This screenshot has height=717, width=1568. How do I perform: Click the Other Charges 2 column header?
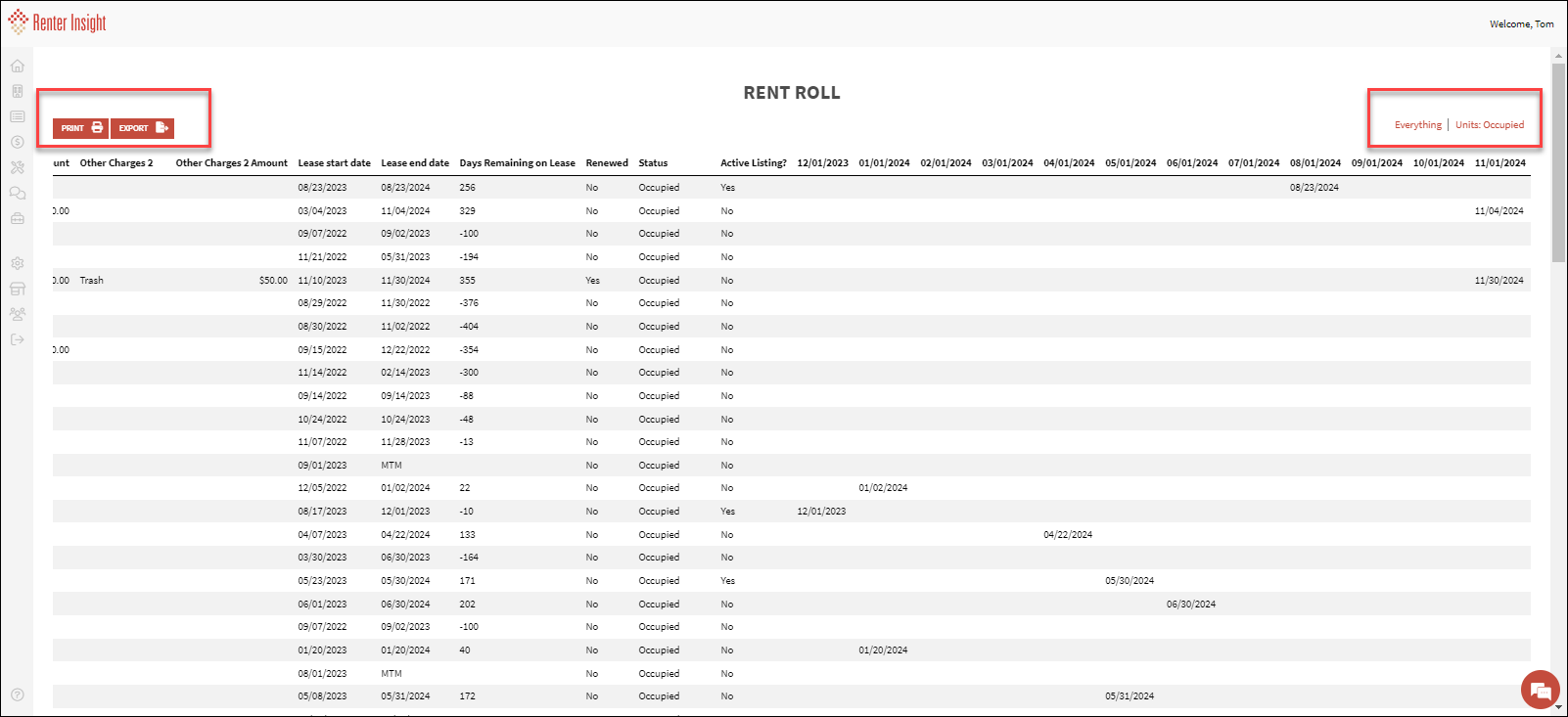[116, 163]
